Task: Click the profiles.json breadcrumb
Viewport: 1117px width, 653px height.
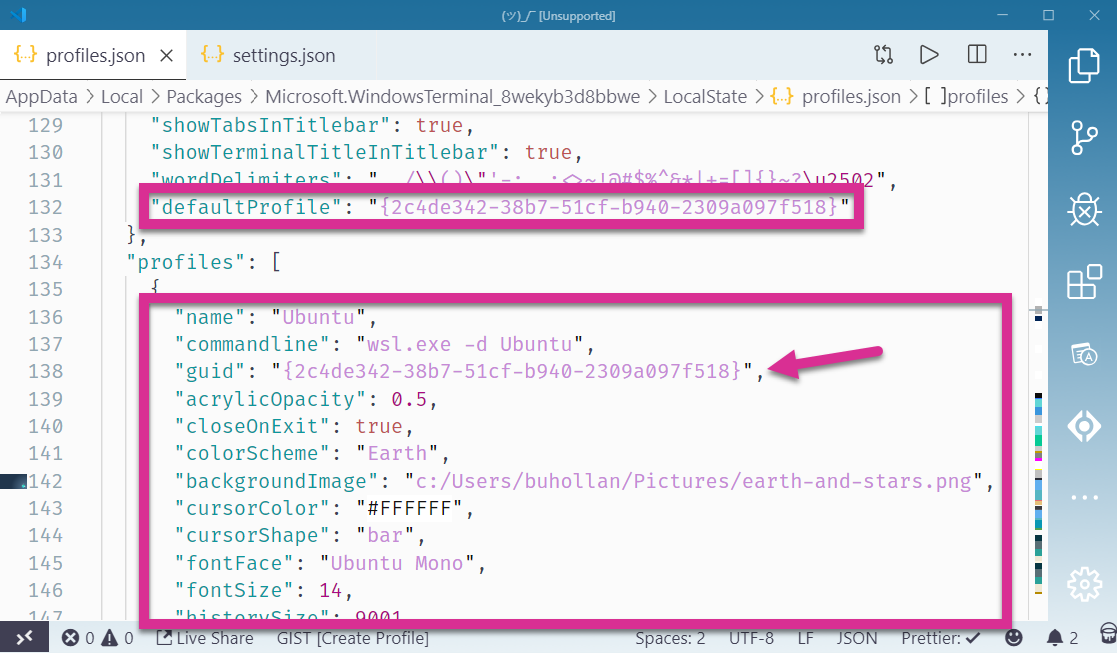Action: (x=836, y=97)
